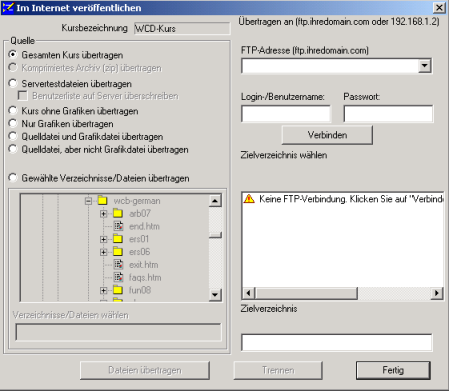
Task: Click the end.htm file icon
Action: tap(118, 226)
